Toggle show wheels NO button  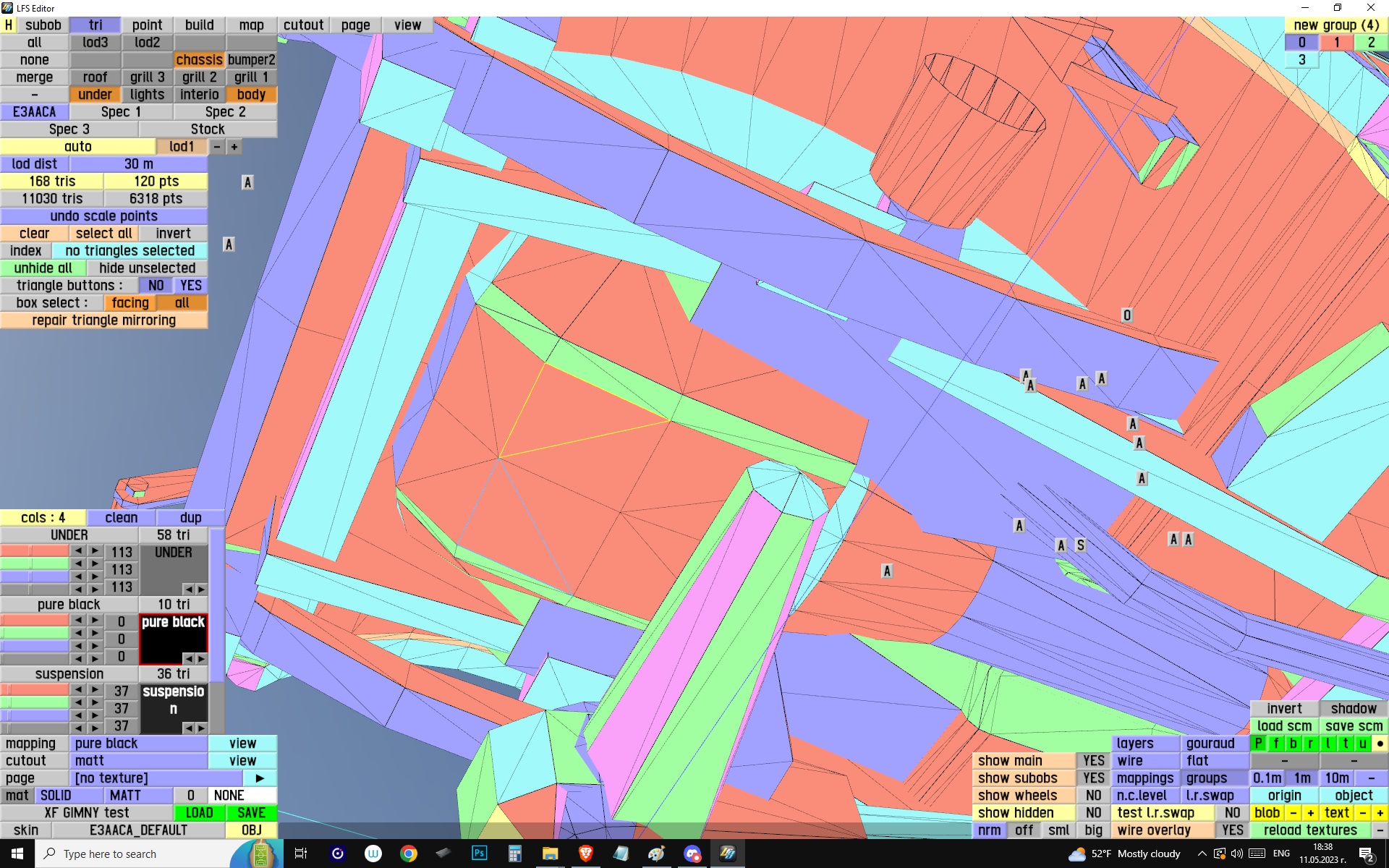click(x=1093, y=795)
